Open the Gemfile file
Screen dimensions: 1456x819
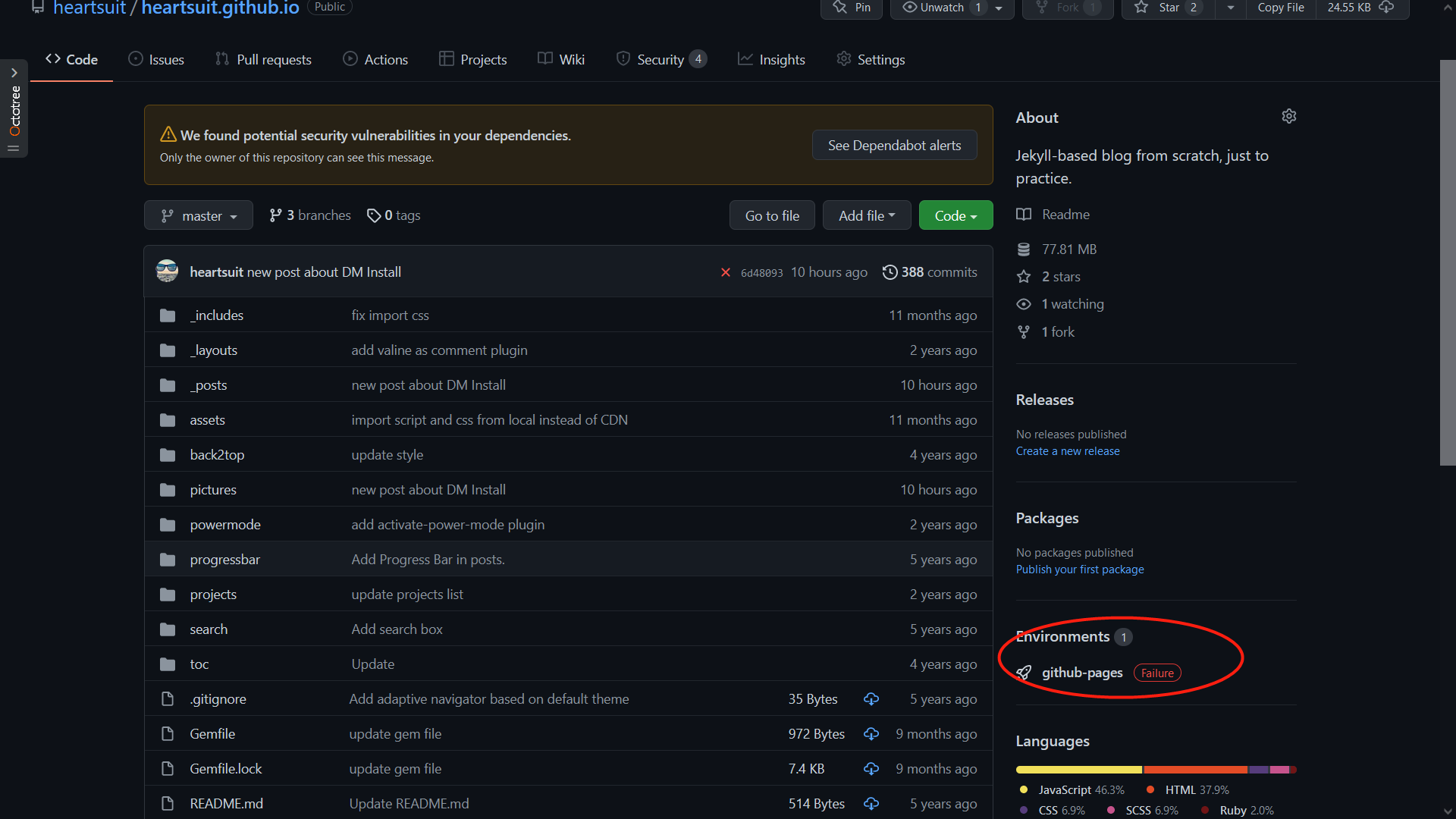point(212,734)
